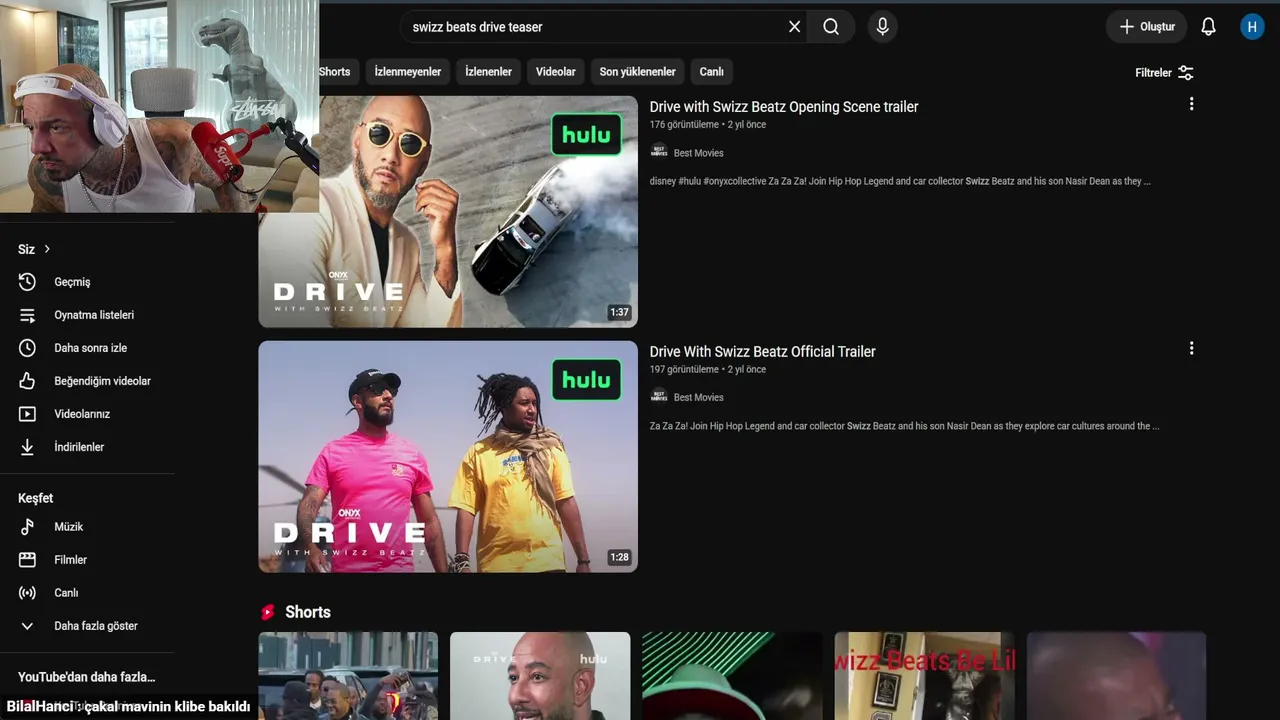
Task: Clear the search box with the X icon
Action: point(794,27)
